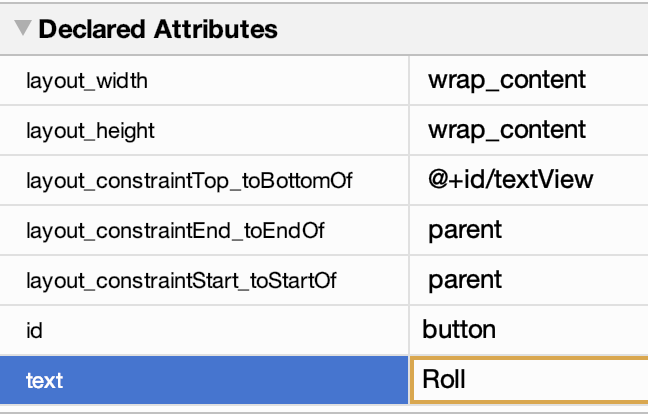The image size is (648, 414).
Task: Collapse the Declared Attributes section triangle
Action: point(23,30)
